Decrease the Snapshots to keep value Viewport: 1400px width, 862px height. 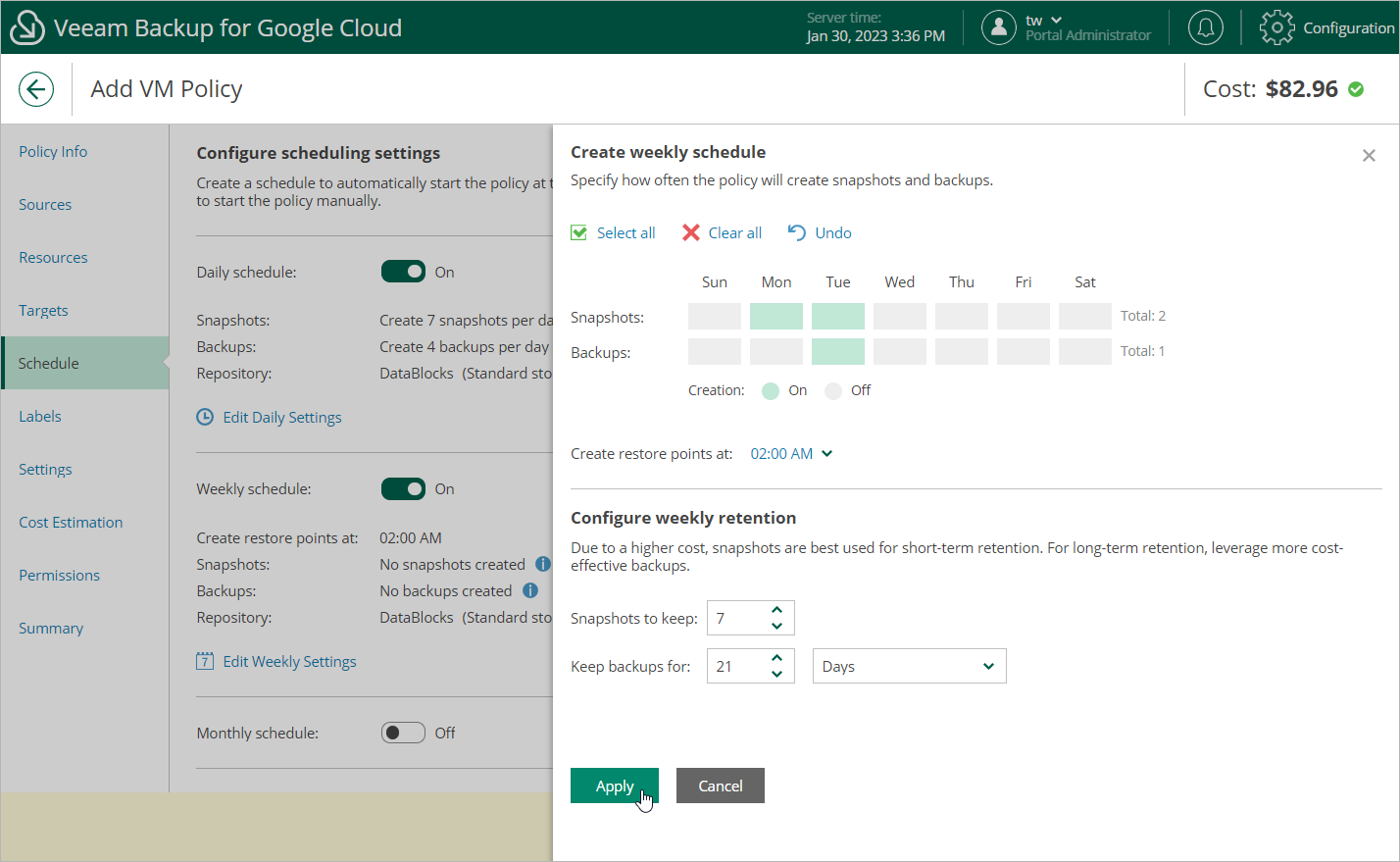click(x=776, y=626)
